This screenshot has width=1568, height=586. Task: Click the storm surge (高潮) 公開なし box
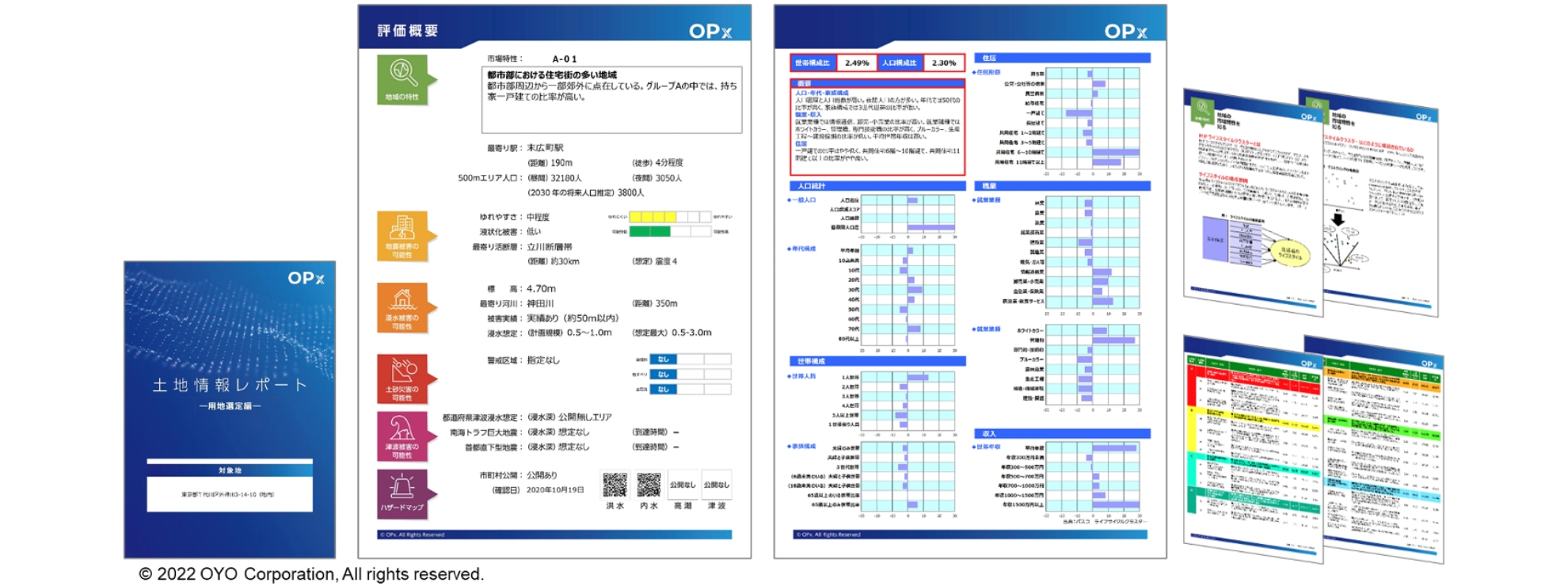(683, 485)
